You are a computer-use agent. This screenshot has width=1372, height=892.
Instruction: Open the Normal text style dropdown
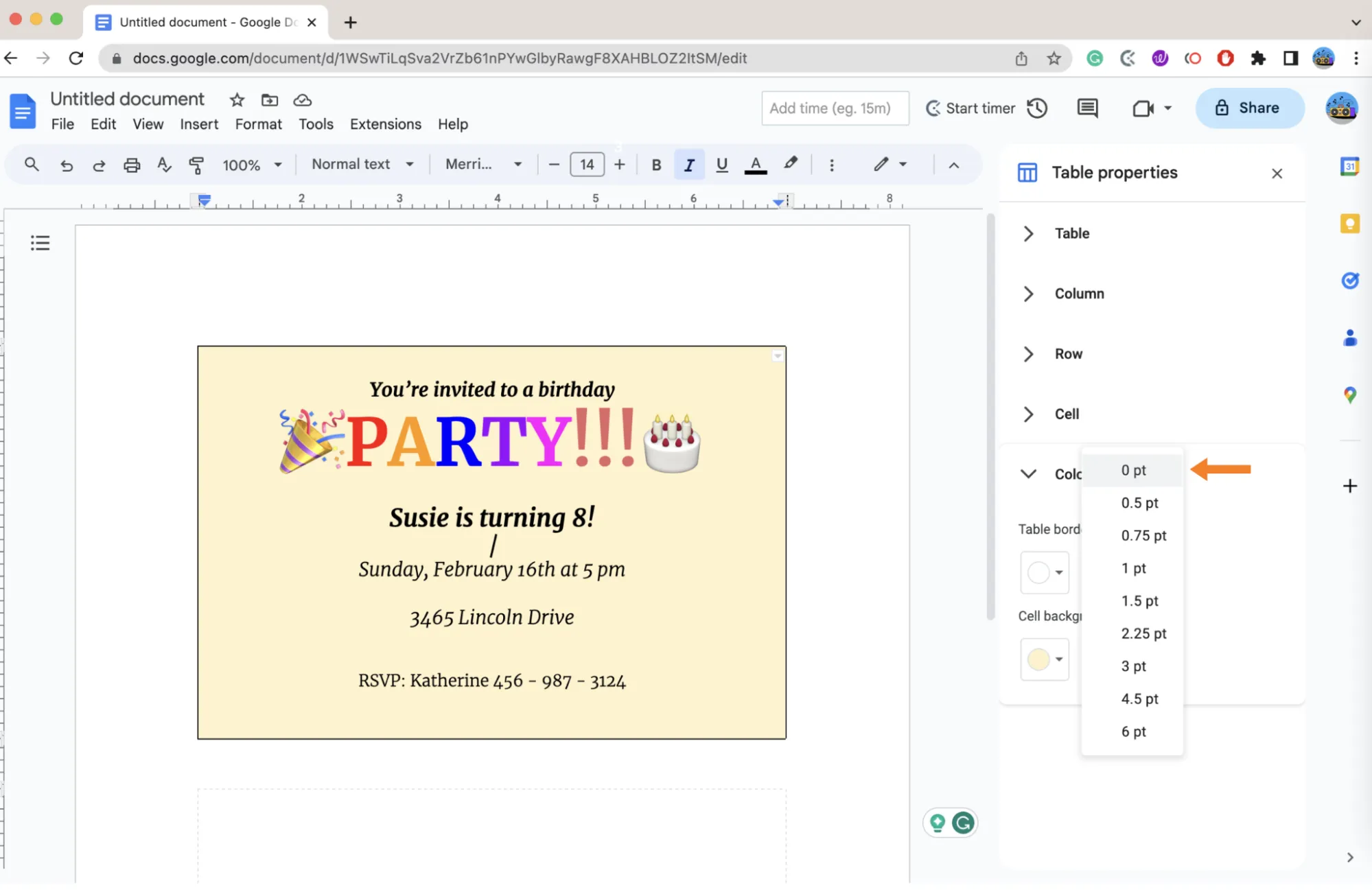tap(362, 165)
